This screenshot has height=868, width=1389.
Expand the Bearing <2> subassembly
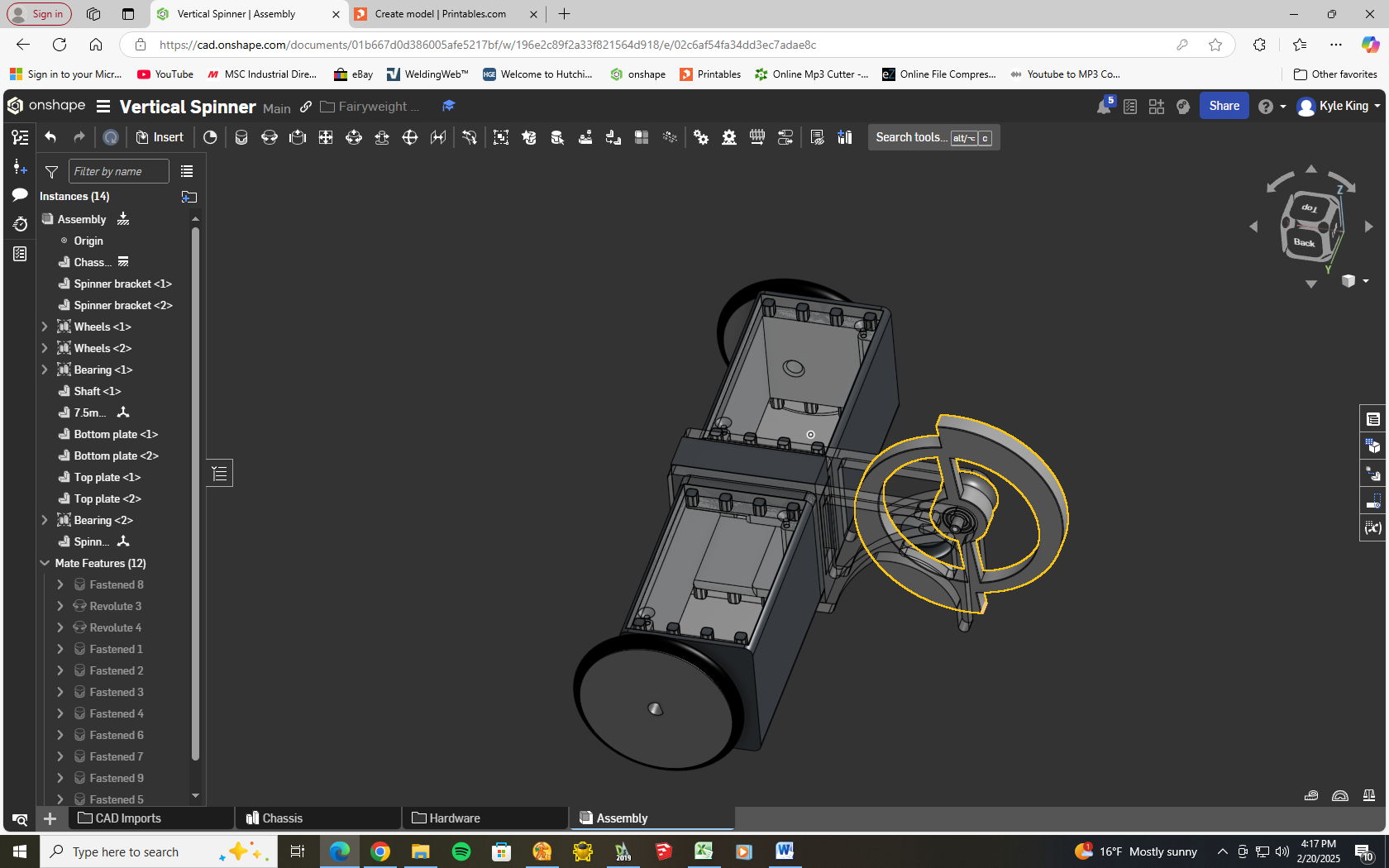point(45,520)
